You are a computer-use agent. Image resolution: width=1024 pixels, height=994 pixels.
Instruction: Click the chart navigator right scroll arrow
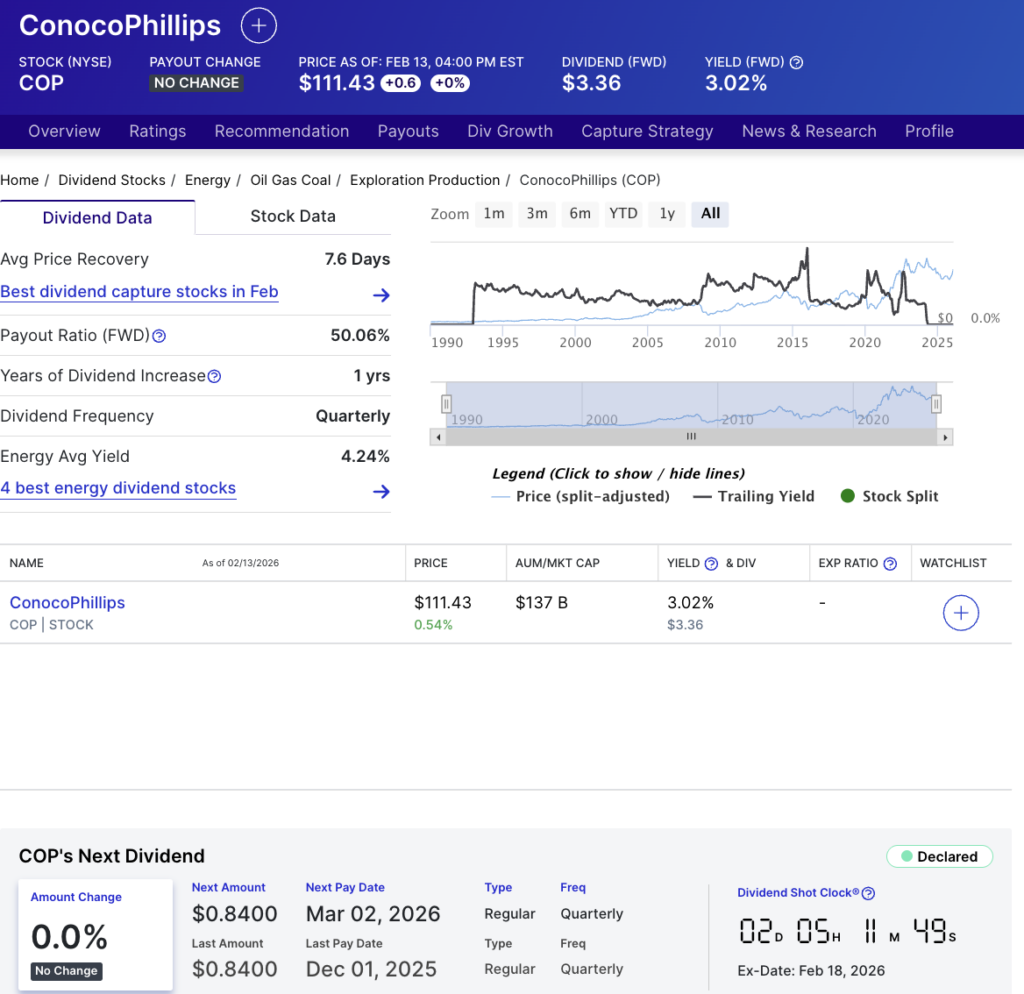946,437
